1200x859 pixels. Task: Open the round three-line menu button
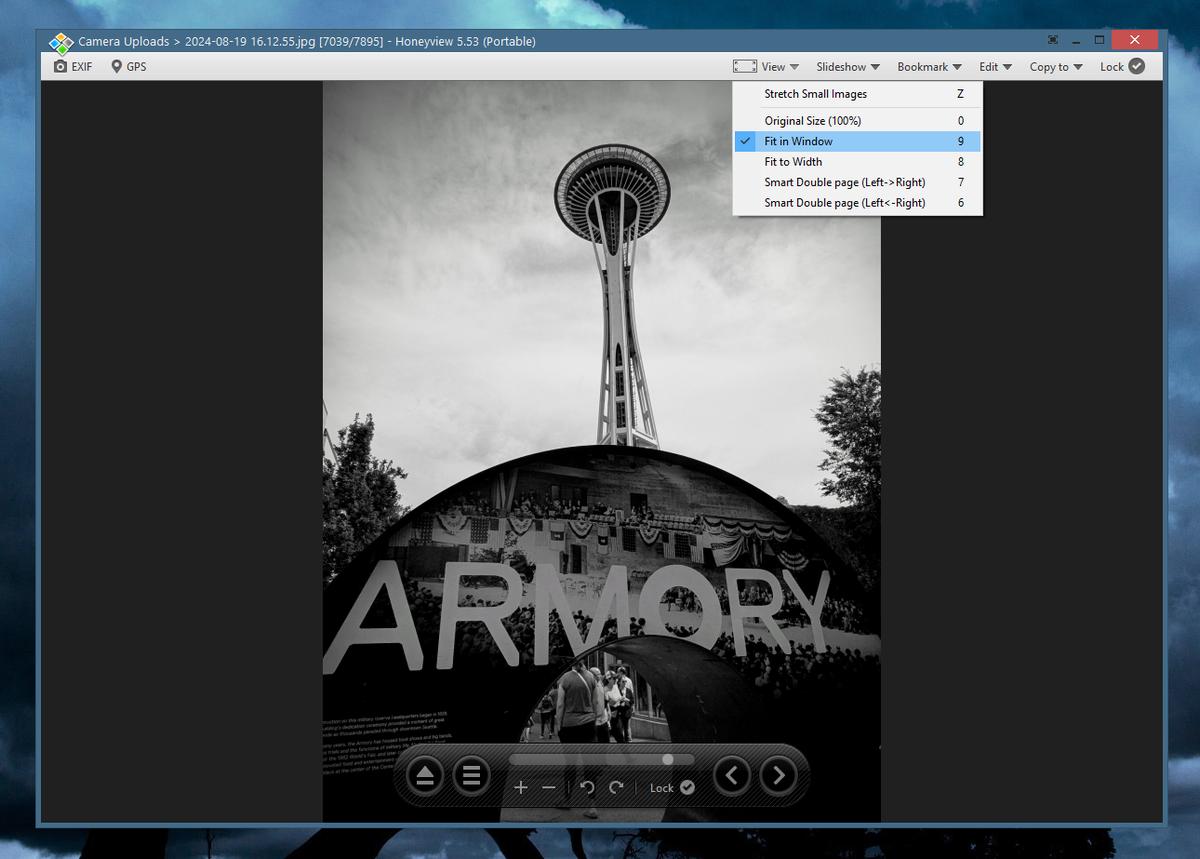[472, 775]
